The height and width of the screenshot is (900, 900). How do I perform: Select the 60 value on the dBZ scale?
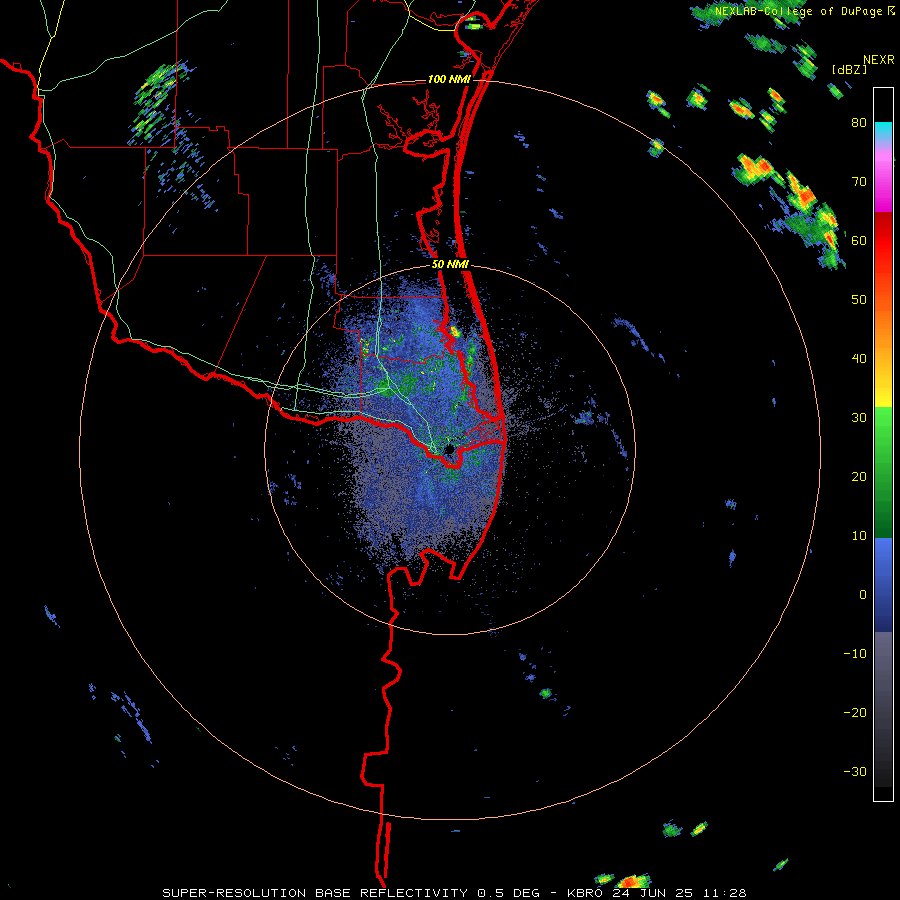(x=859, y=240)
